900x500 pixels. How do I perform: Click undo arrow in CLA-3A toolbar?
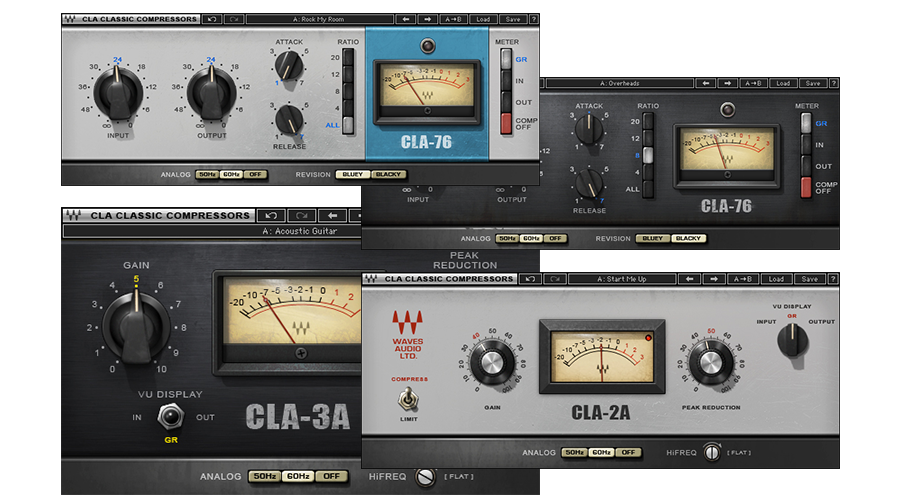click(271, 215)
